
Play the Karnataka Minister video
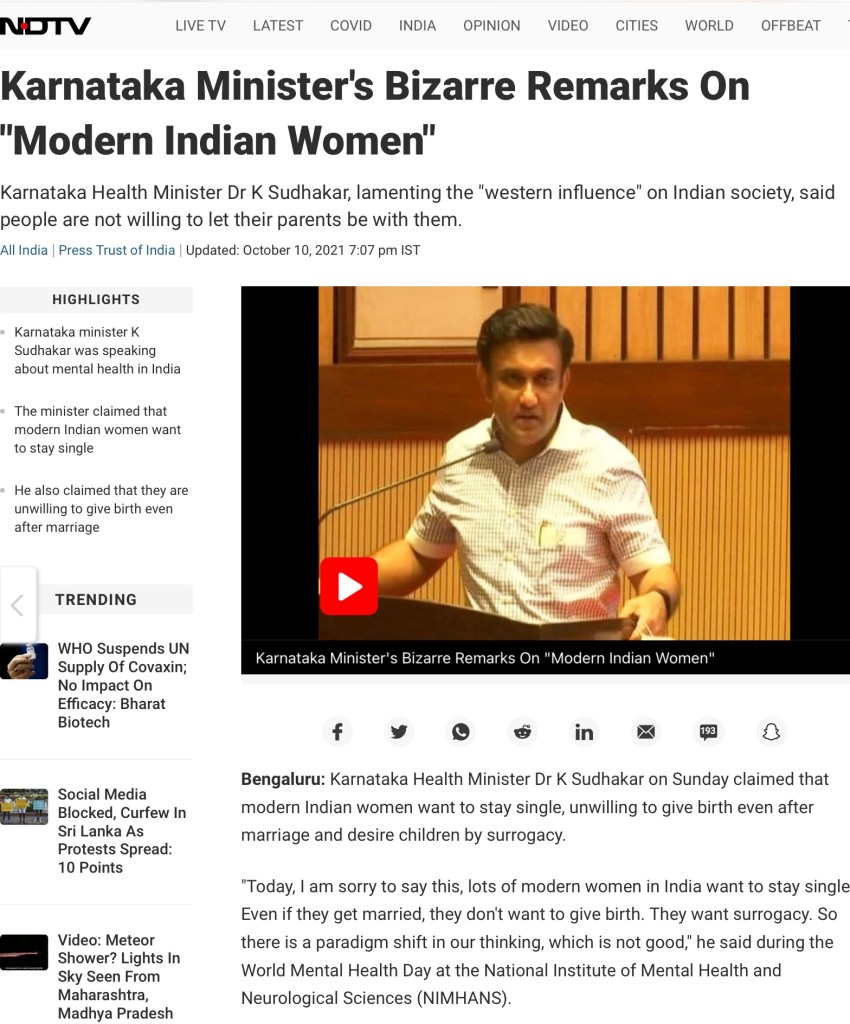(x=349, y=586)
